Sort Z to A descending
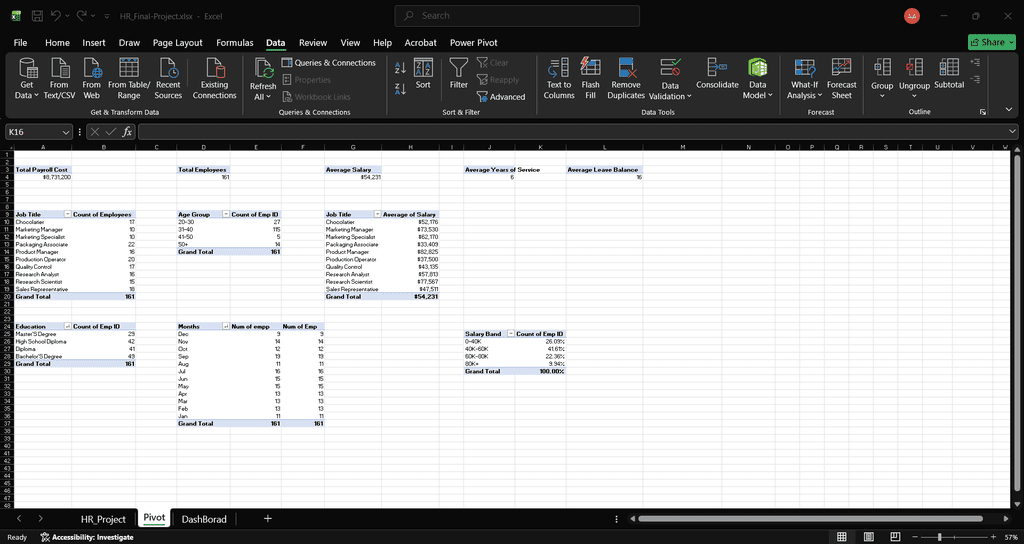 pyautogui.click(x=400, y=89)
